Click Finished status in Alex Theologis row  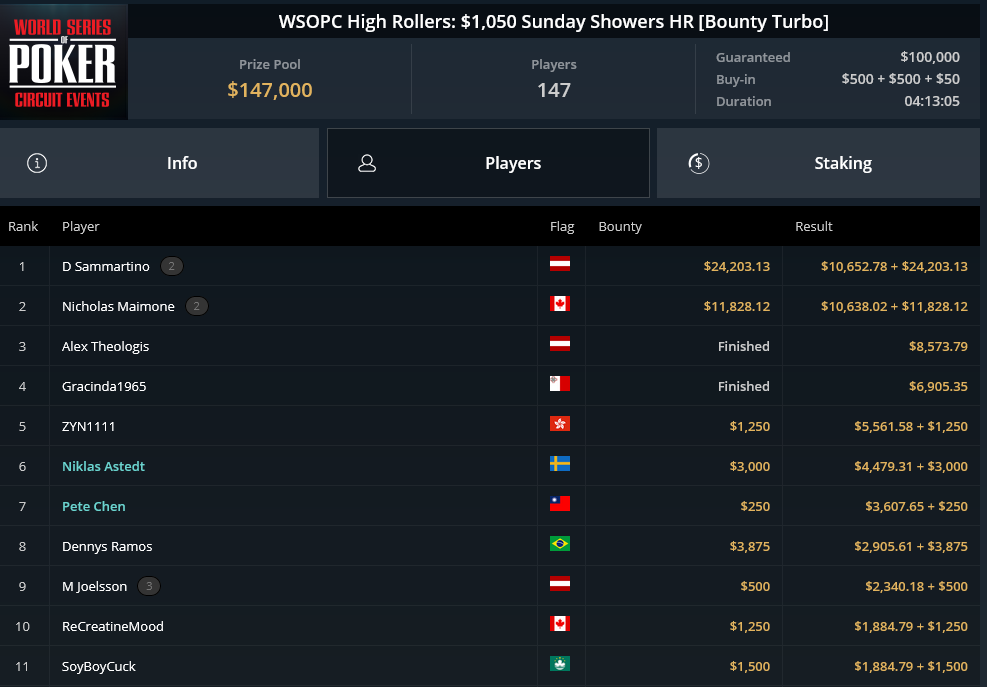coord(743,346)
